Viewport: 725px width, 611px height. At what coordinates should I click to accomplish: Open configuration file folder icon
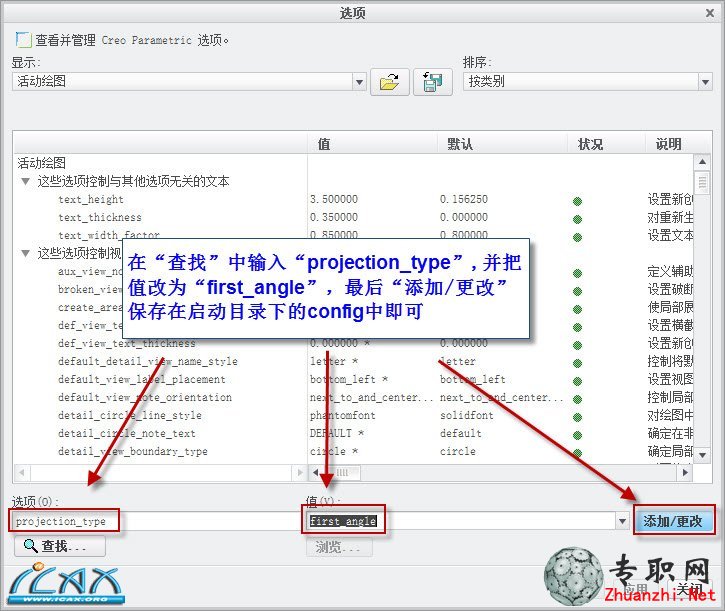(390, 82)
